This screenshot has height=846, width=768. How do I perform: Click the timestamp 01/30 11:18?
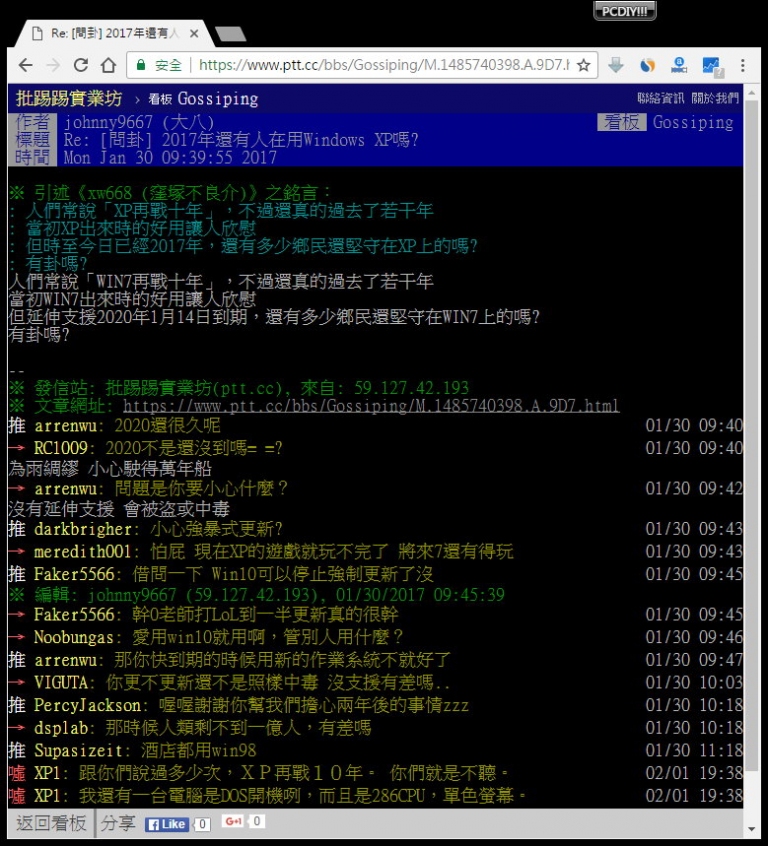pos(694,751)
